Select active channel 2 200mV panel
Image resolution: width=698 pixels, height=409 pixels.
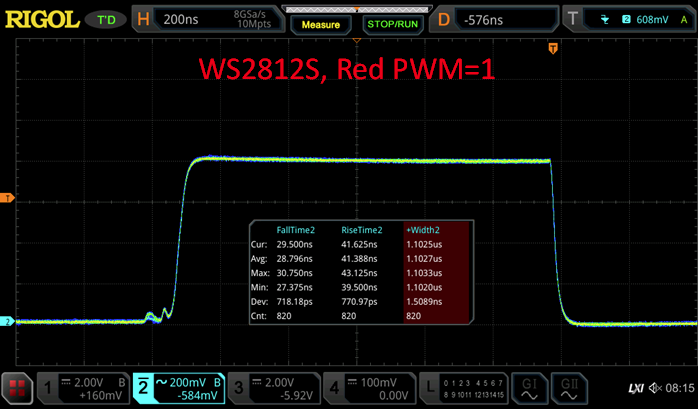tap(178, 388)
